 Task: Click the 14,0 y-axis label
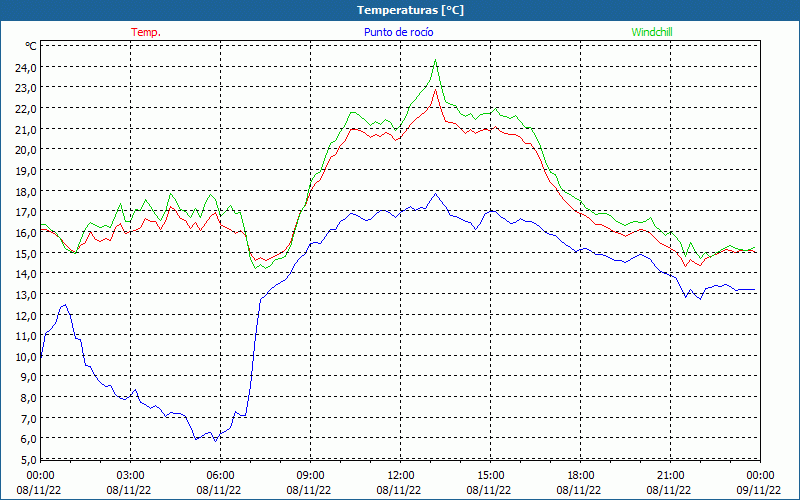coord(26,274)
